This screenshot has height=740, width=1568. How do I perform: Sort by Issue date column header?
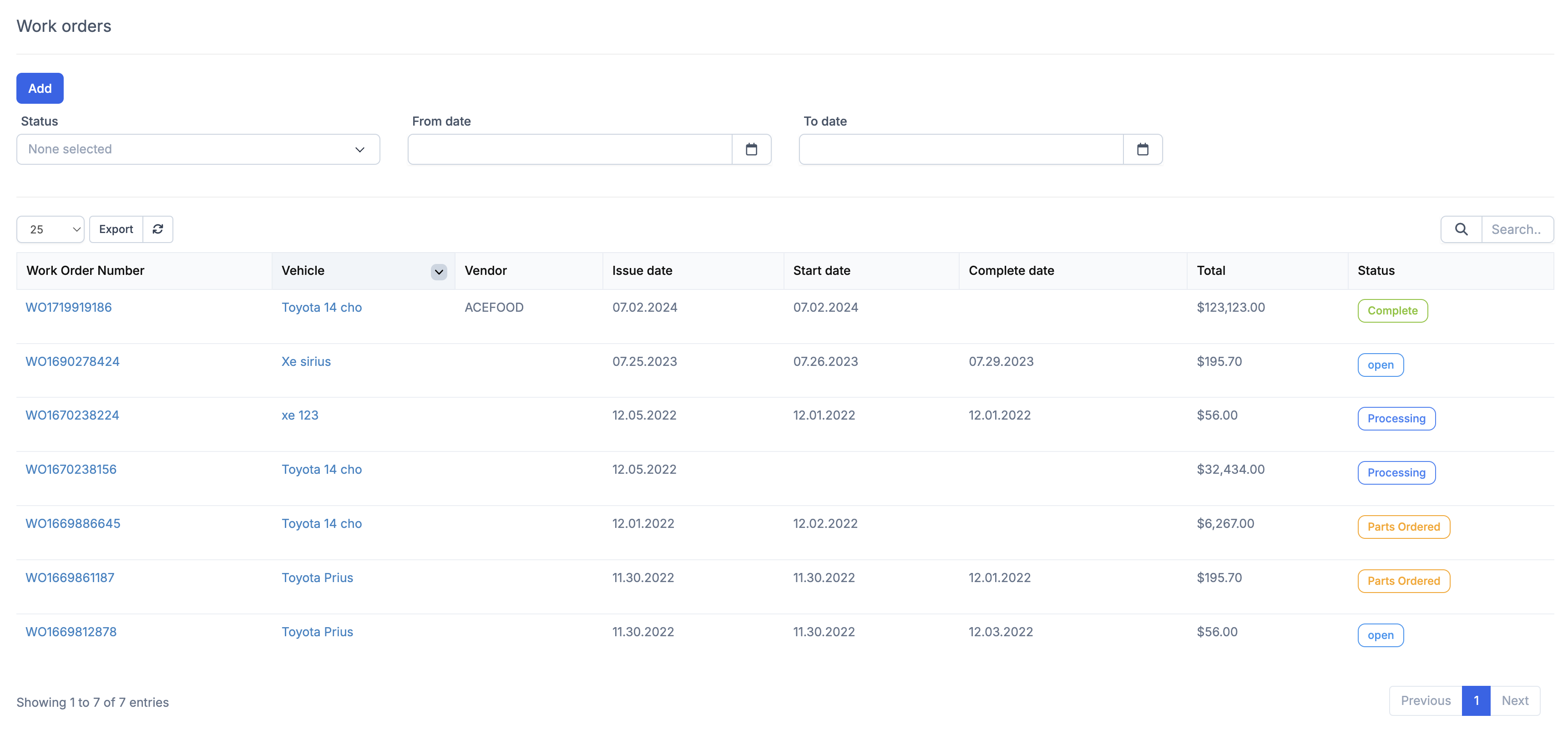pos(642,270)
